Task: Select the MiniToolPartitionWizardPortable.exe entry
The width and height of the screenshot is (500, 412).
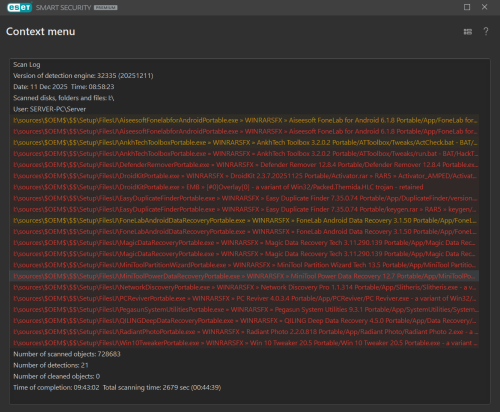Action: pos(244,265)
